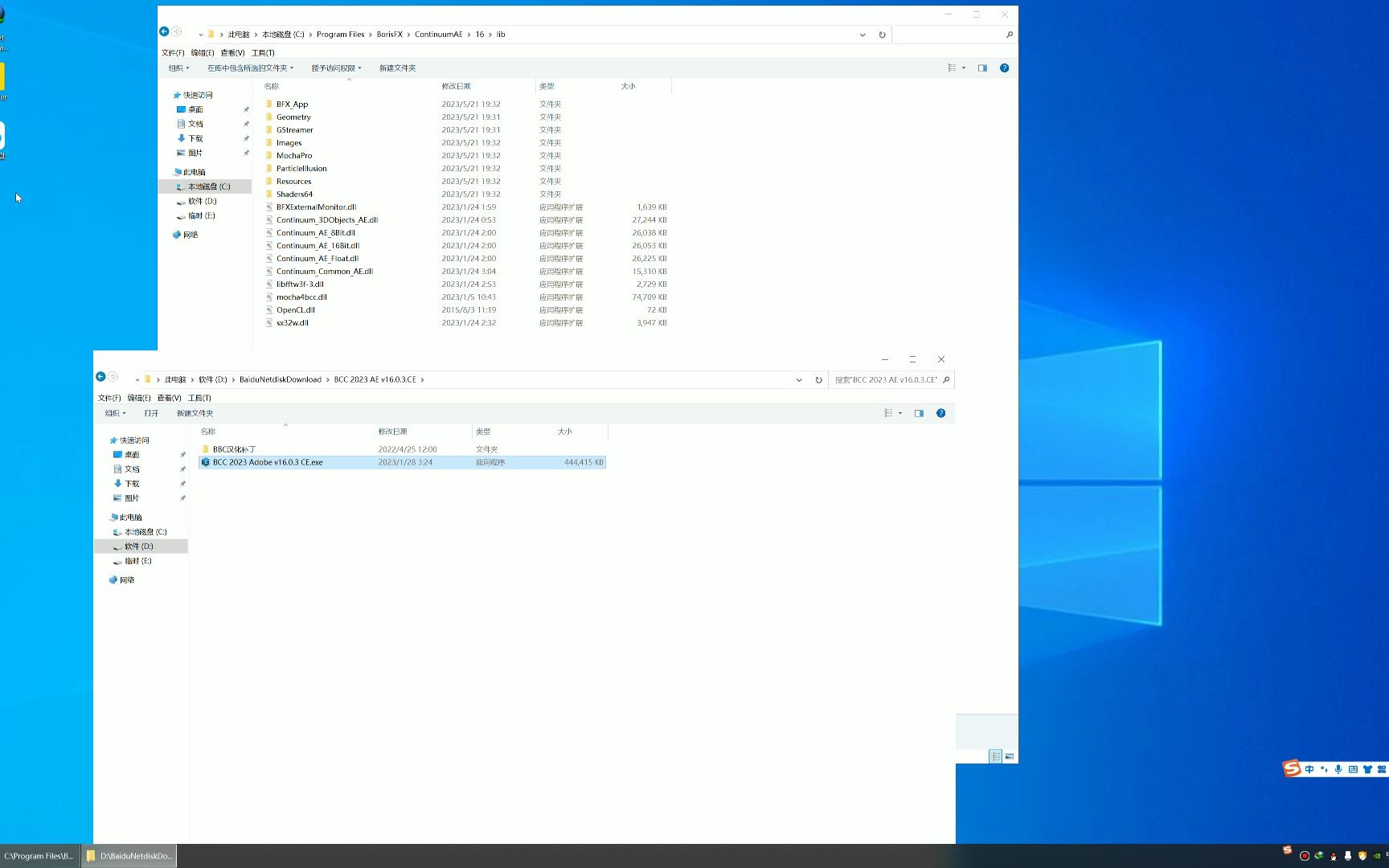Image resolution: width=1389 pixels, height=868 pixels.
Task: Open the 工具(T) menu in BCC window
Action: point(199,398)
